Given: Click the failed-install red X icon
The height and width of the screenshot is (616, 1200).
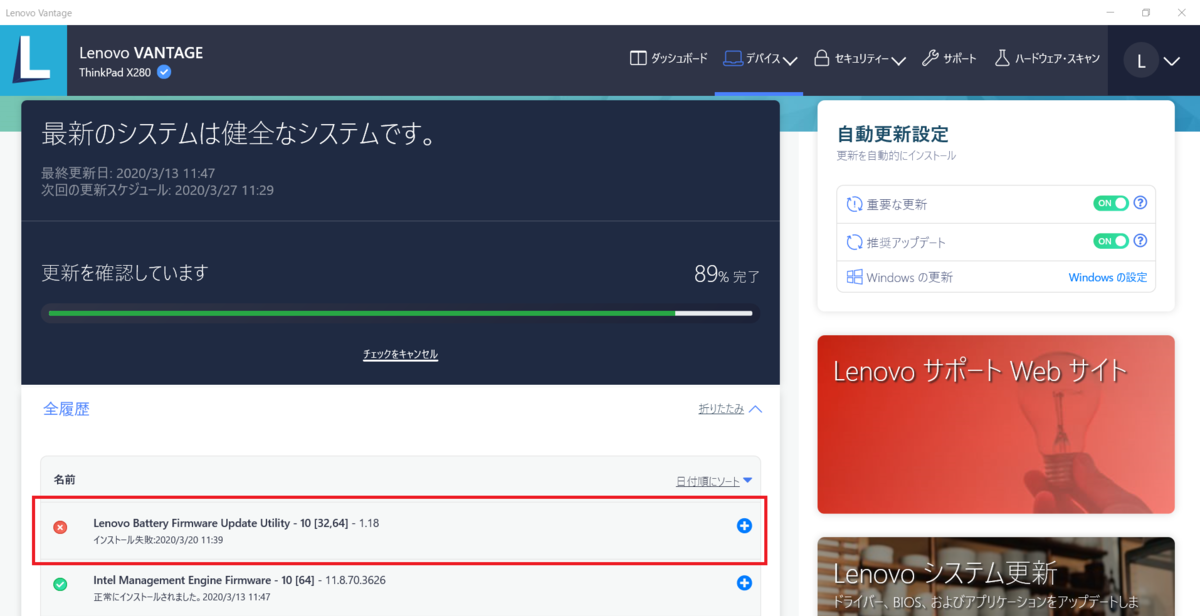Looking at the screenshot, I should click(60, 526).
